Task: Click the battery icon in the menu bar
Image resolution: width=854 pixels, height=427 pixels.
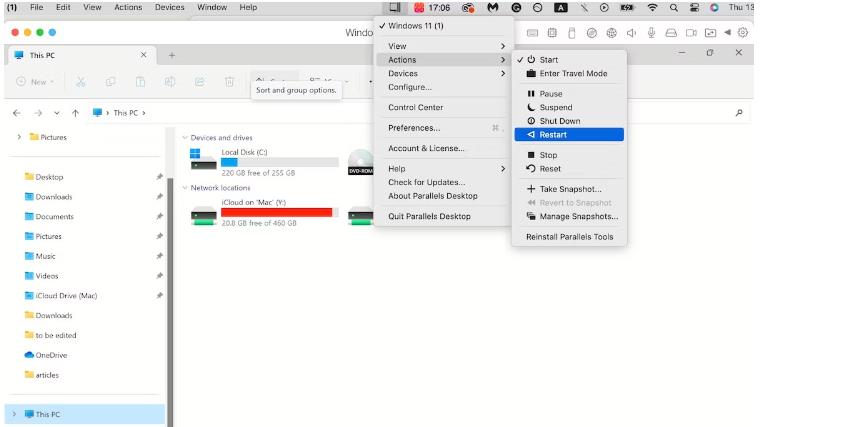Action: (625, 8)
